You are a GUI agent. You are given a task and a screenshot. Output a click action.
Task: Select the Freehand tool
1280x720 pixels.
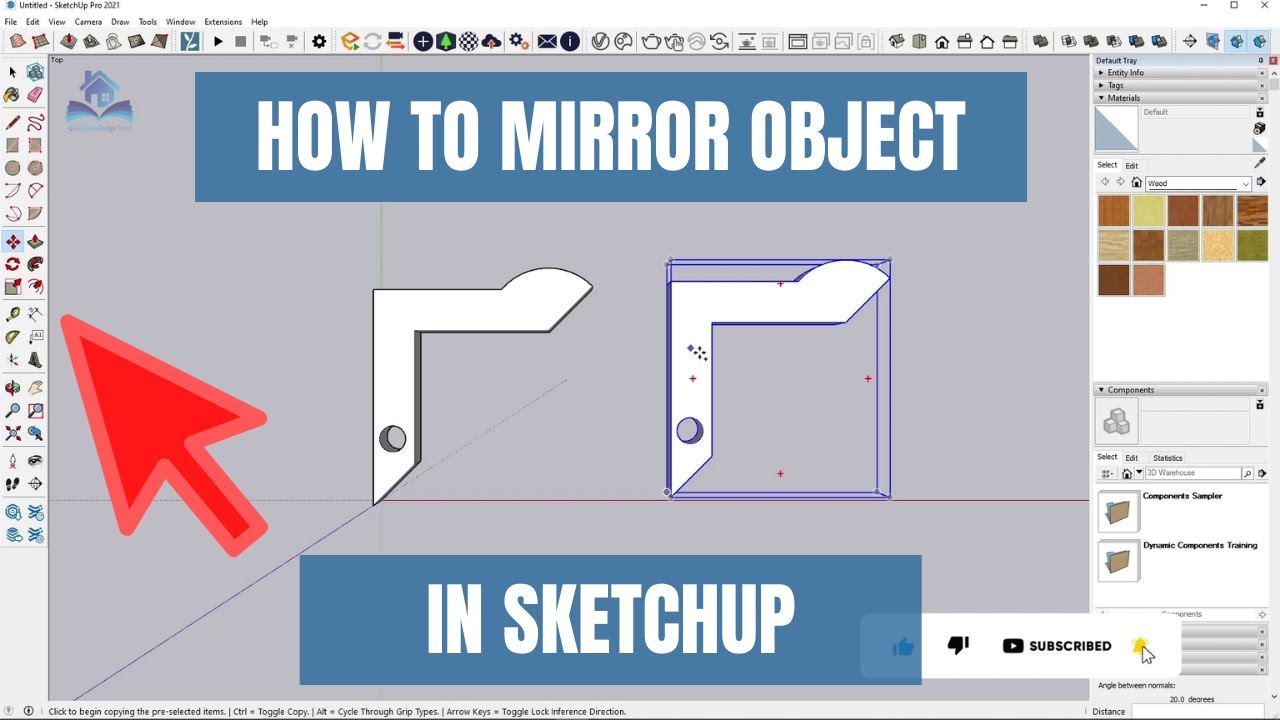point(36,123)
